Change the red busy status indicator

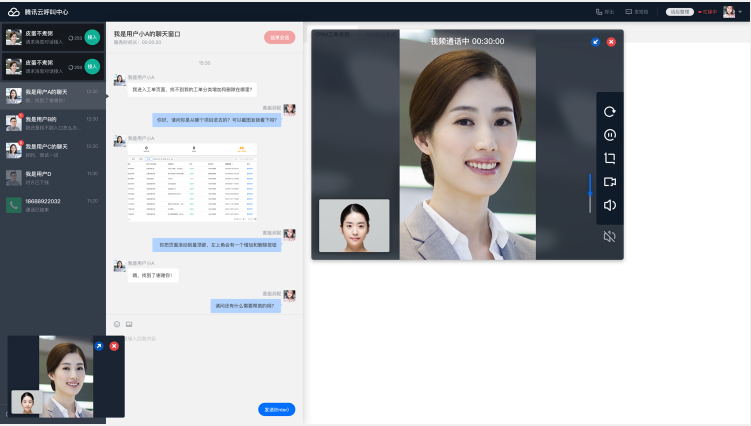707,12
